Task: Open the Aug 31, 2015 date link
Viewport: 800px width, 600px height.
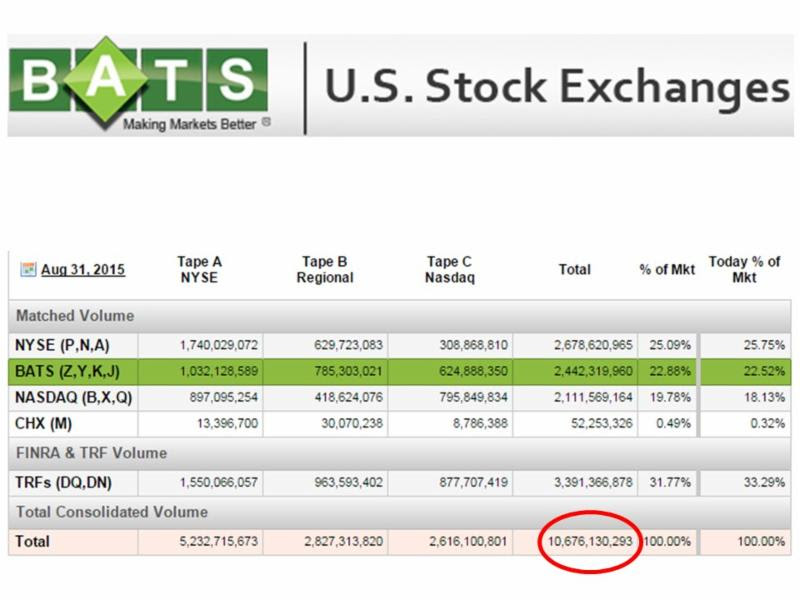Action: 83,269
